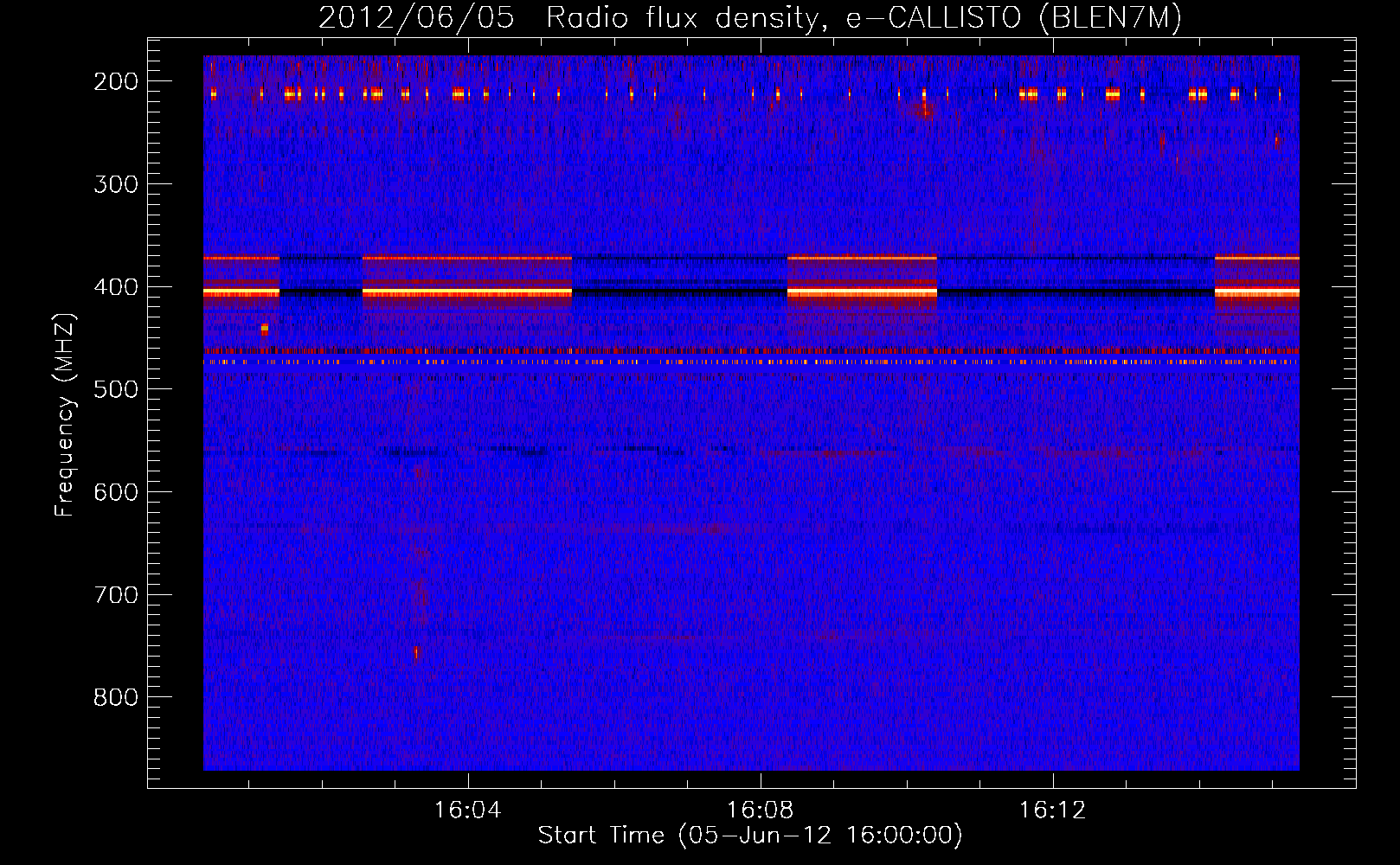Click the 400 frequency tick label

click(116, 286)
